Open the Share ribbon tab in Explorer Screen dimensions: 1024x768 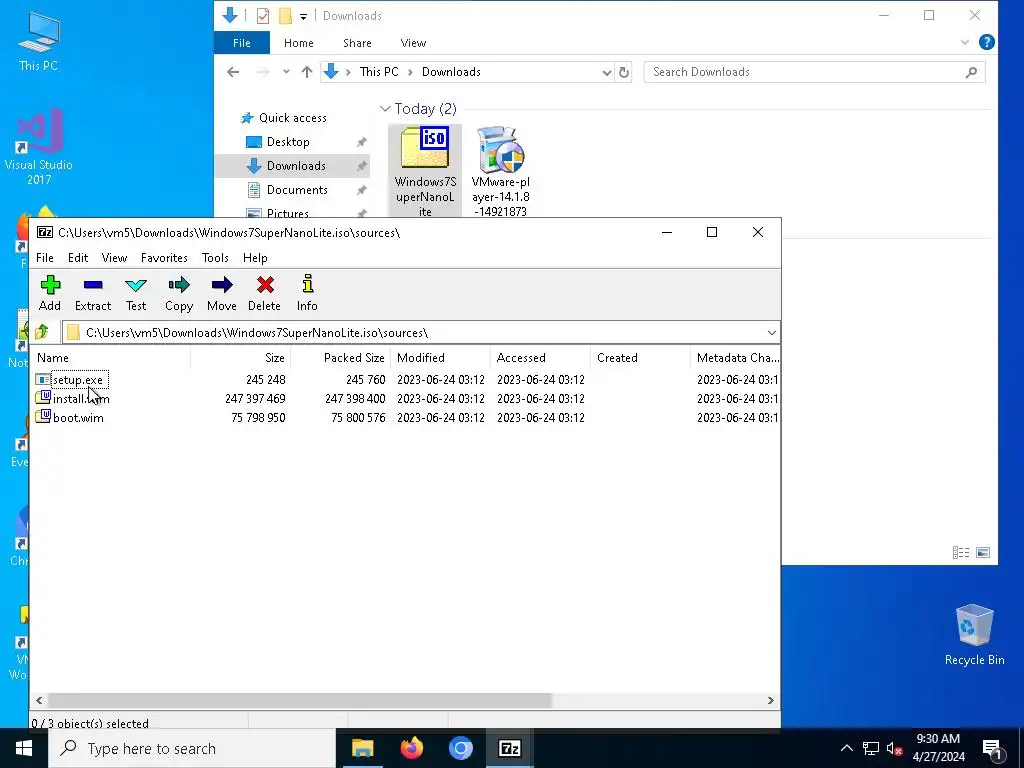click(357, 43)
